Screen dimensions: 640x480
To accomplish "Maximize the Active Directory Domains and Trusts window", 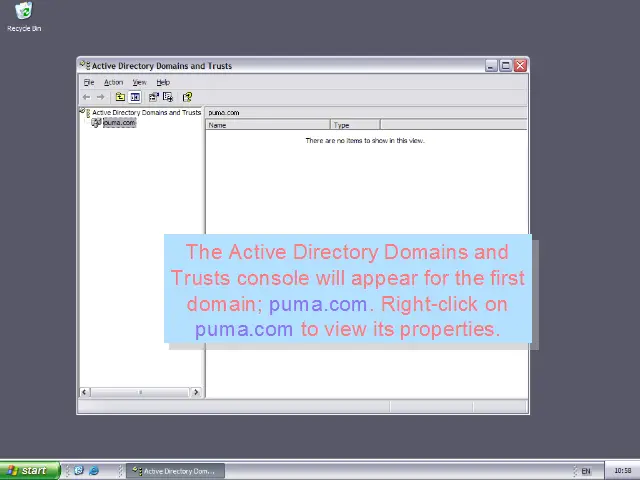I will (x=506, y=66).
